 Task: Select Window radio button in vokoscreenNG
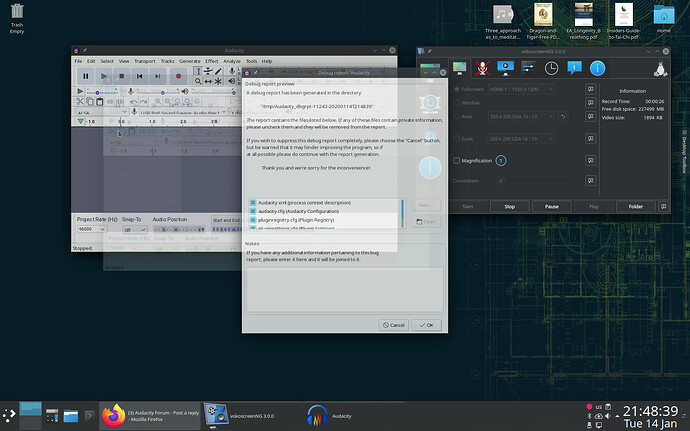click(457, 103)
